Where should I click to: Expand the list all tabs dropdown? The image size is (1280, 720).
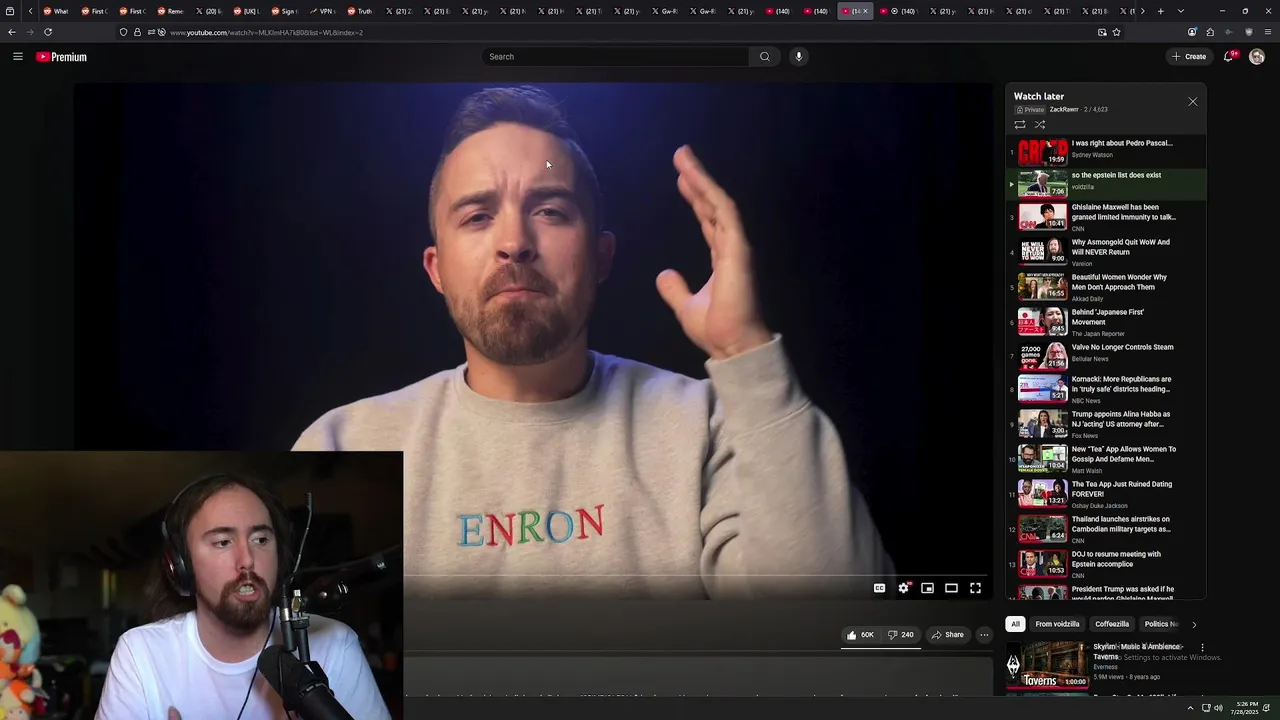pyautogui.click(x=1181, y=11)
